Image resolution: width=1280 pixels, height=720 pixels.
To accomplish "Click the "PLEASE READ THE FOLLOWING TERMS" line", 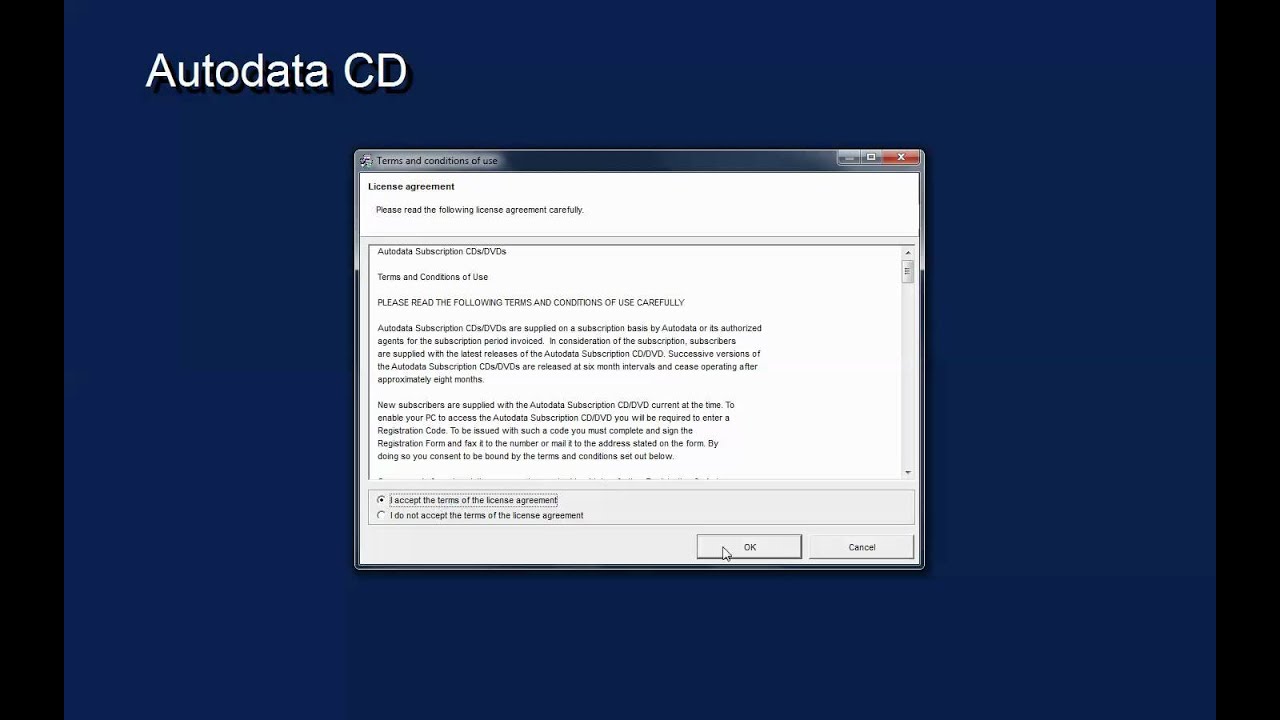I will click(x=531, y=302).
